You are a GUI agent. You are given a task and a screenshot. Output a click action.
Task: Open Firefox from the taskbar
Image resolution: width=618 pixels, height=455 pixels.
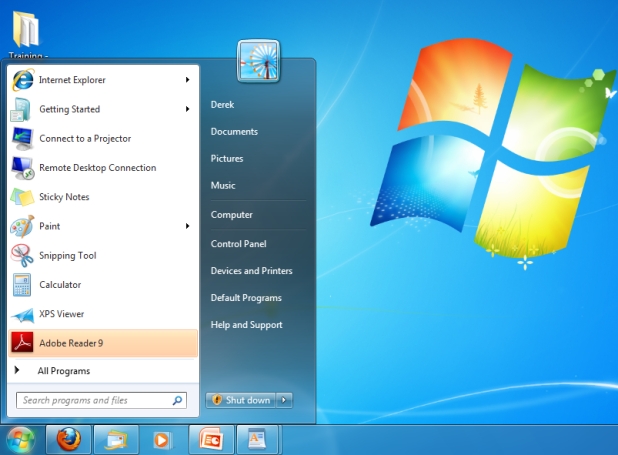click(69, 439)
